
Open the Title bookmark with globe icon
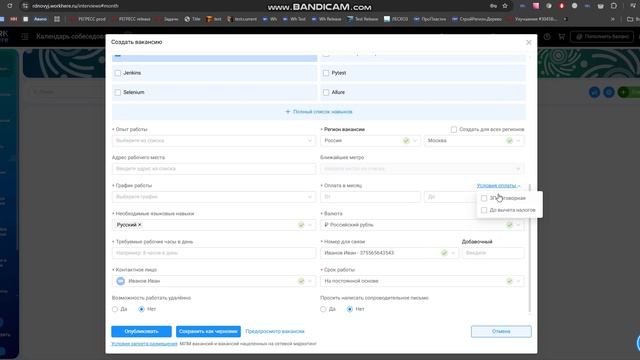pyautogui.click(x=193, y=19)
